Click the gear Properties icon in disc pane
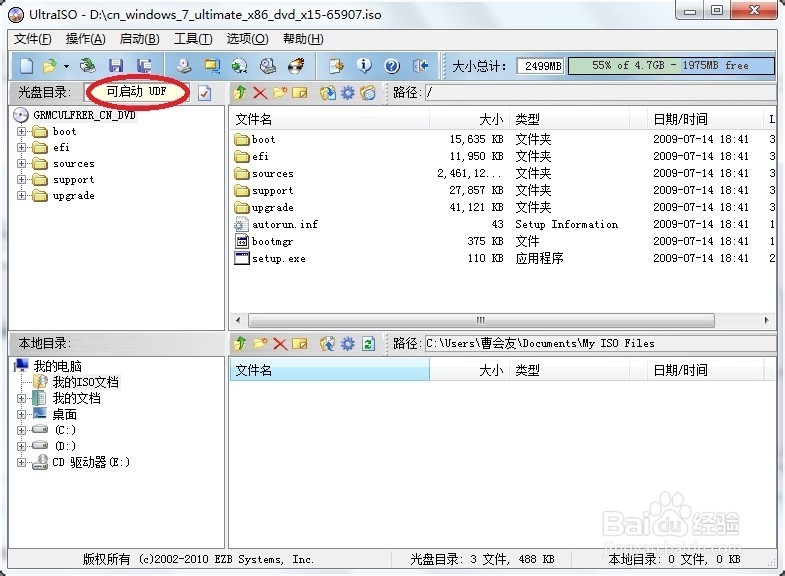Image resolution: width=785 pixels, height=576 pixels. [347, 93]
